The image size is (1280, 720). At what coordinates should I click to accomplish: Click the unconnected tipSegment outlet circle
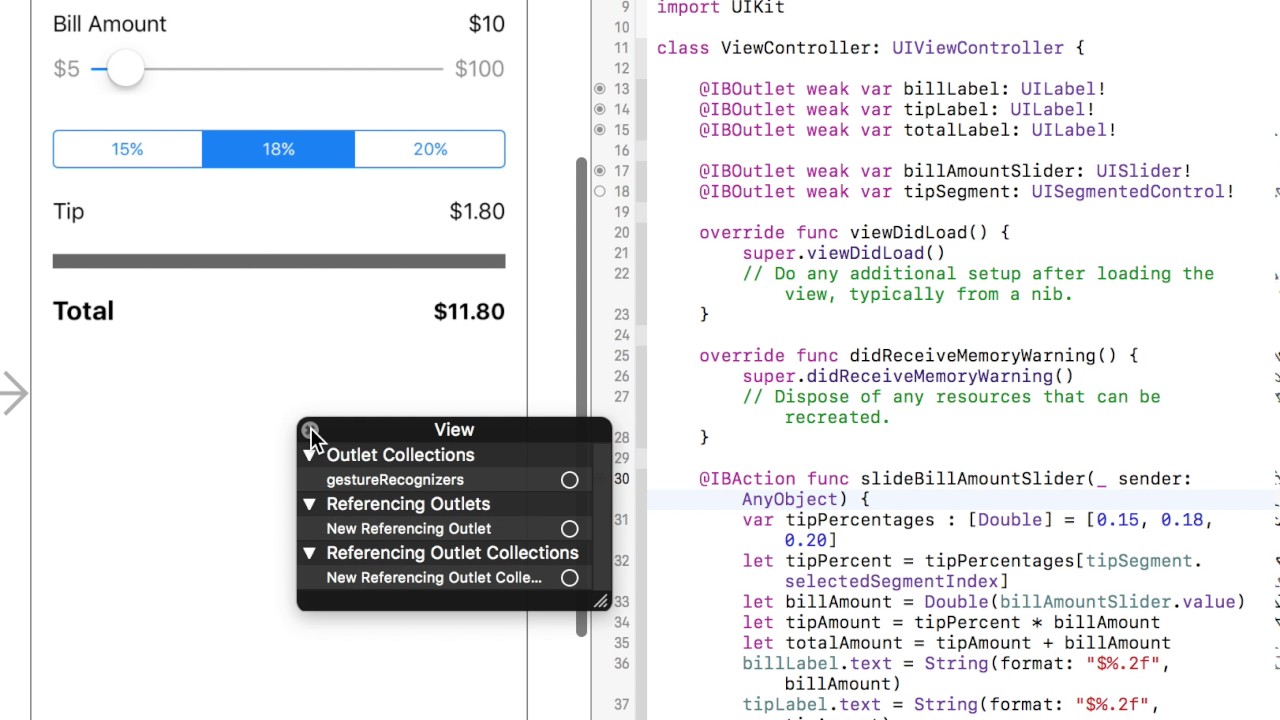pos(600,191)
